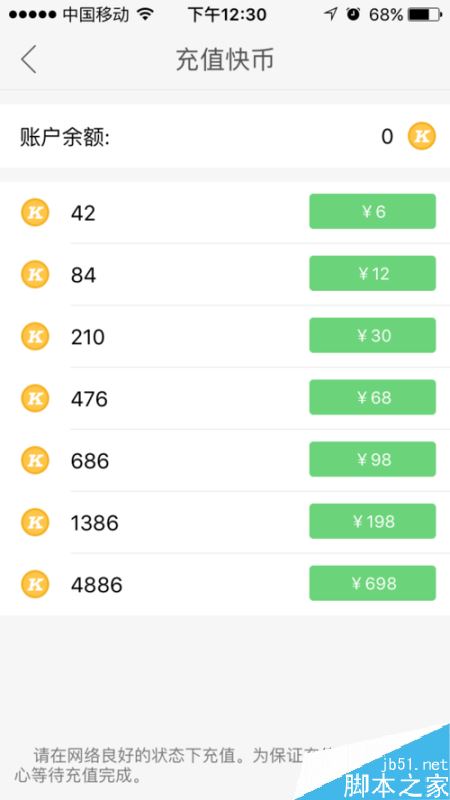
Task: Click the ¥698 recharge button
Action: [372, 583]
